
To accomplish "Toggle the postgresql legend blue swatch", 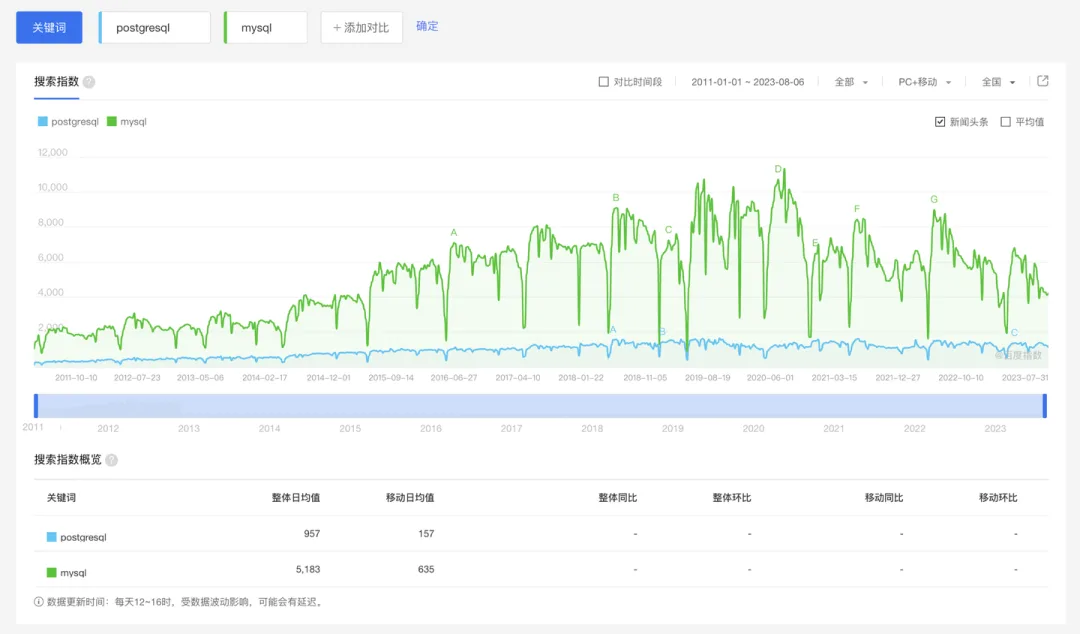I will point(43,121).
